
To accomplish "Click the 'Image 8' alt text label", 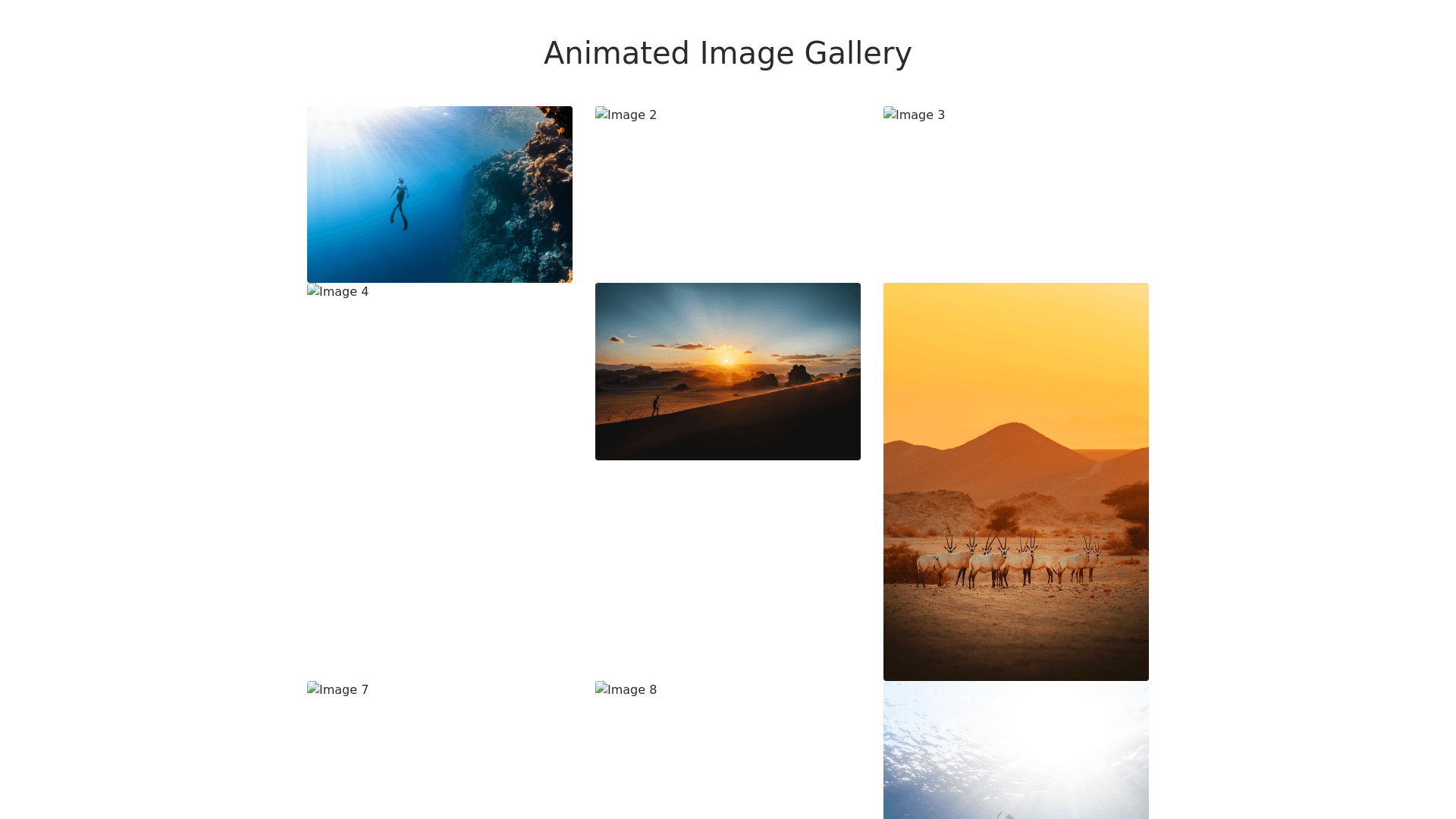I will 632,690.
